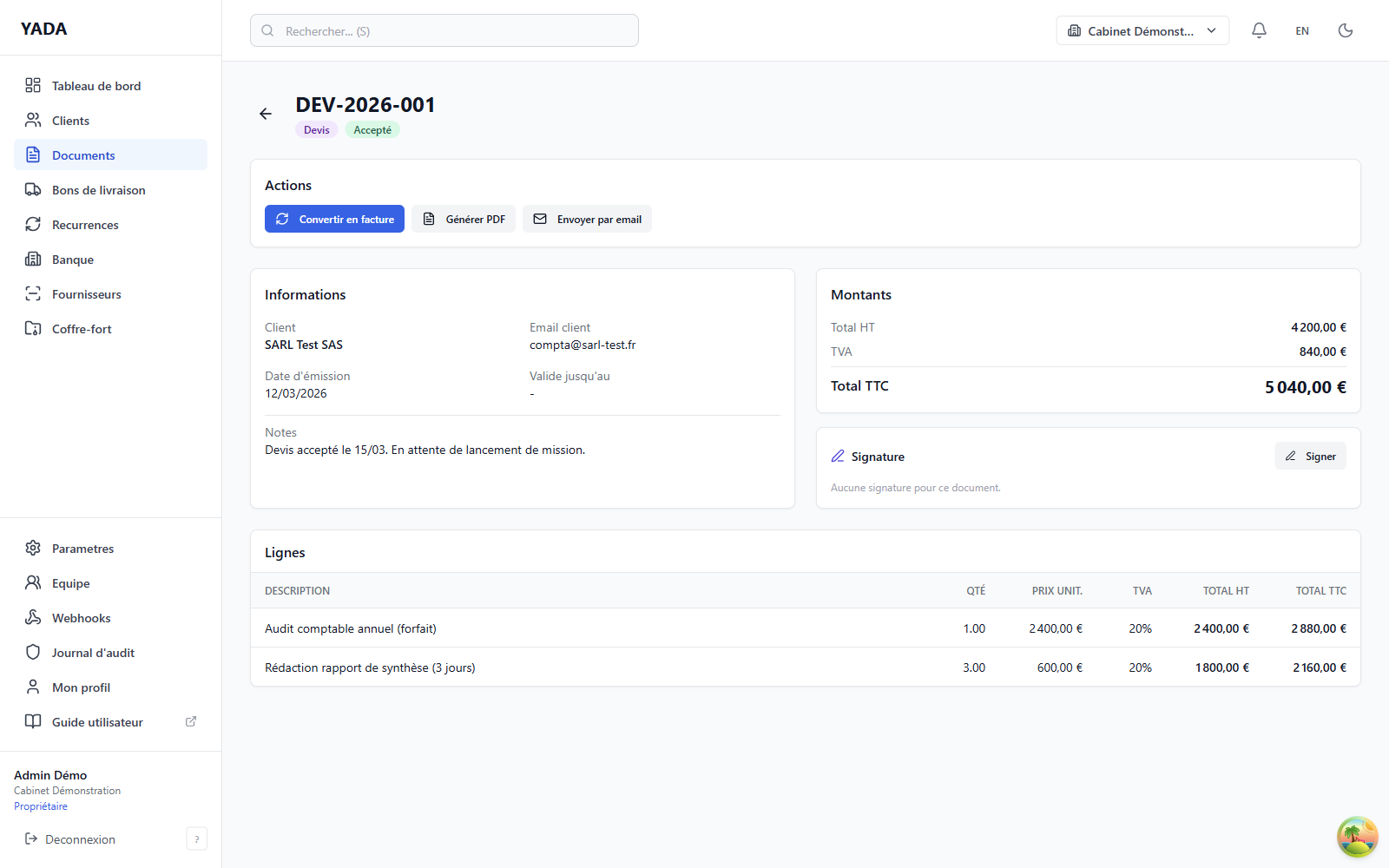Go to Clients in the sidebar
The height and width of the screenshot is (868, 1389).
70,121
